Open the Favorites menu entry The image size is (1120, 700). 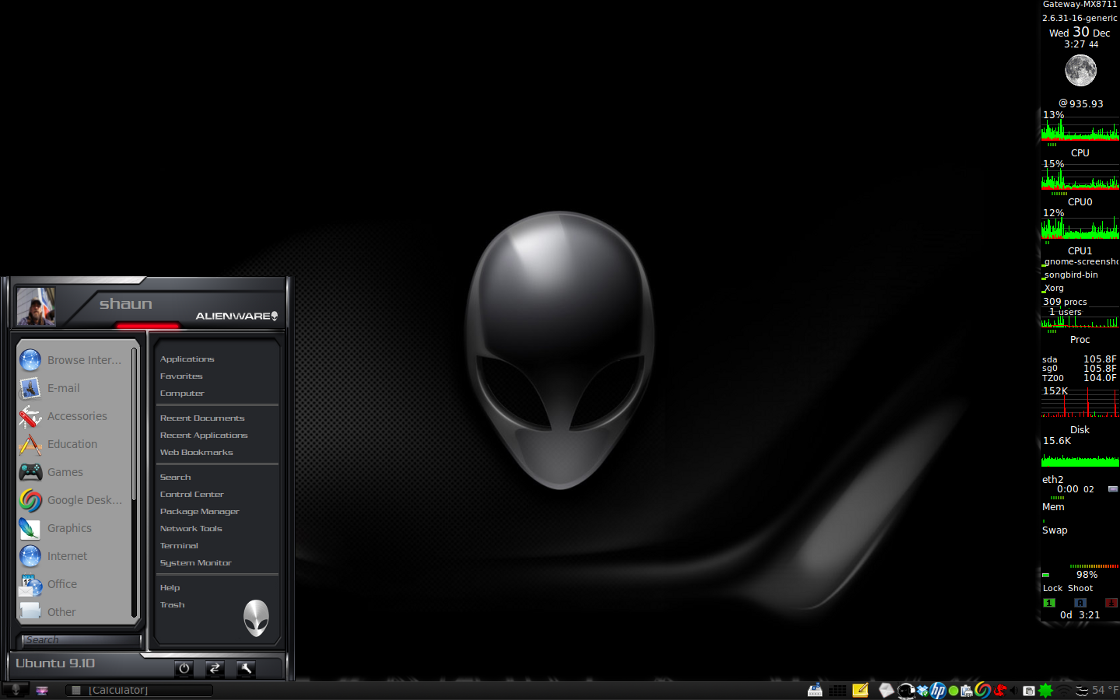181,376
